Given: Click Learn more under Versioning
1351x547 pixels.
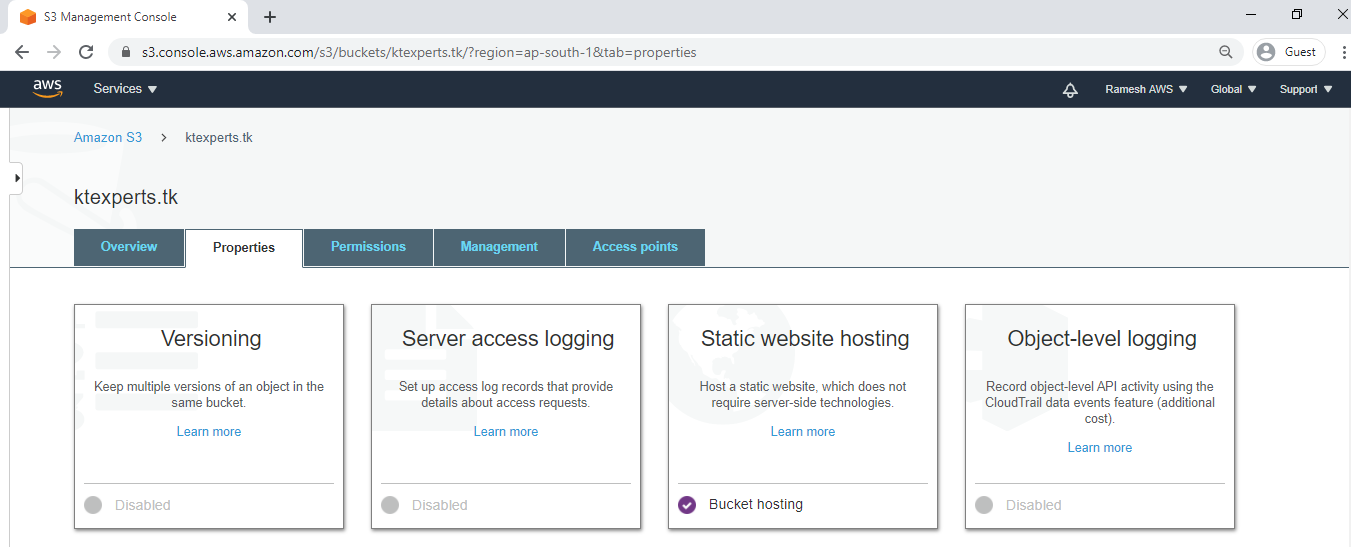Looking at the screenshot, I should pyautogui.click(x=209, y=432).
